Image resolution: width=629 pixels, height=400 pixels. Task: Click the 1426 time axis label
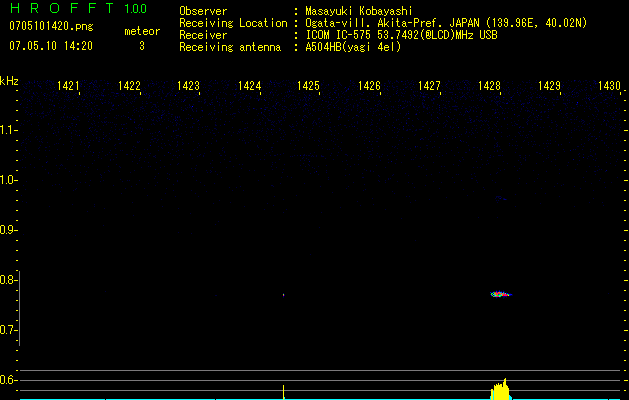click(369, 86)
